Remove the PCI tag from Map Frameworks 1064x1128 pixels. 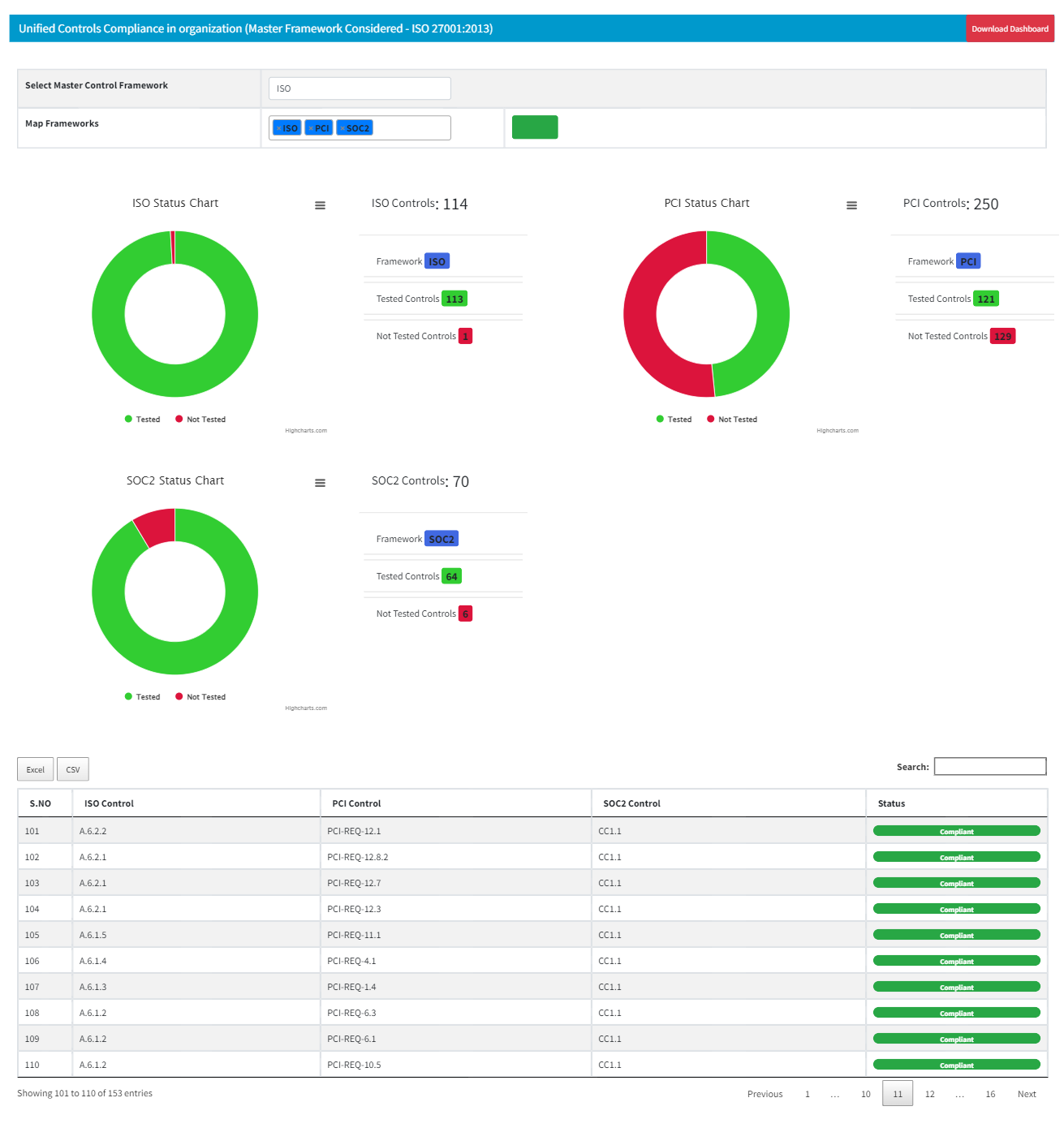(x=310, y=127)
